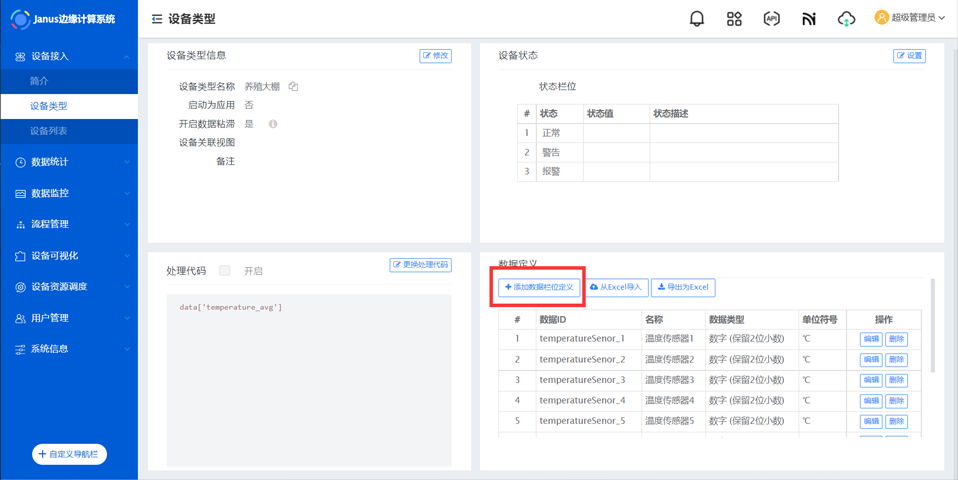
Task: Expand the 数据统计 sidebar menu
Action: (69, 162)
